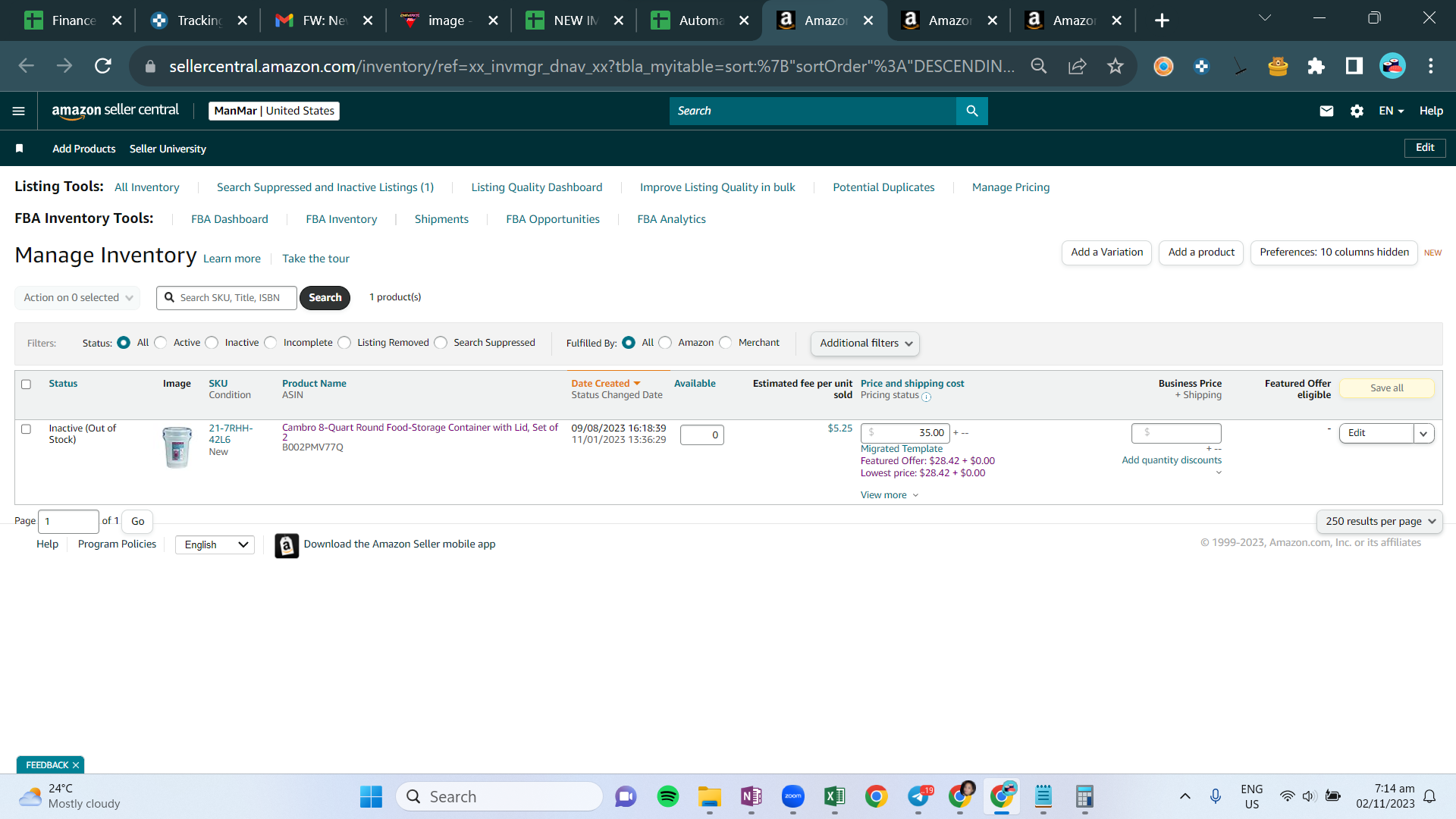Open the Windows Start menu

tap(371, 796)
